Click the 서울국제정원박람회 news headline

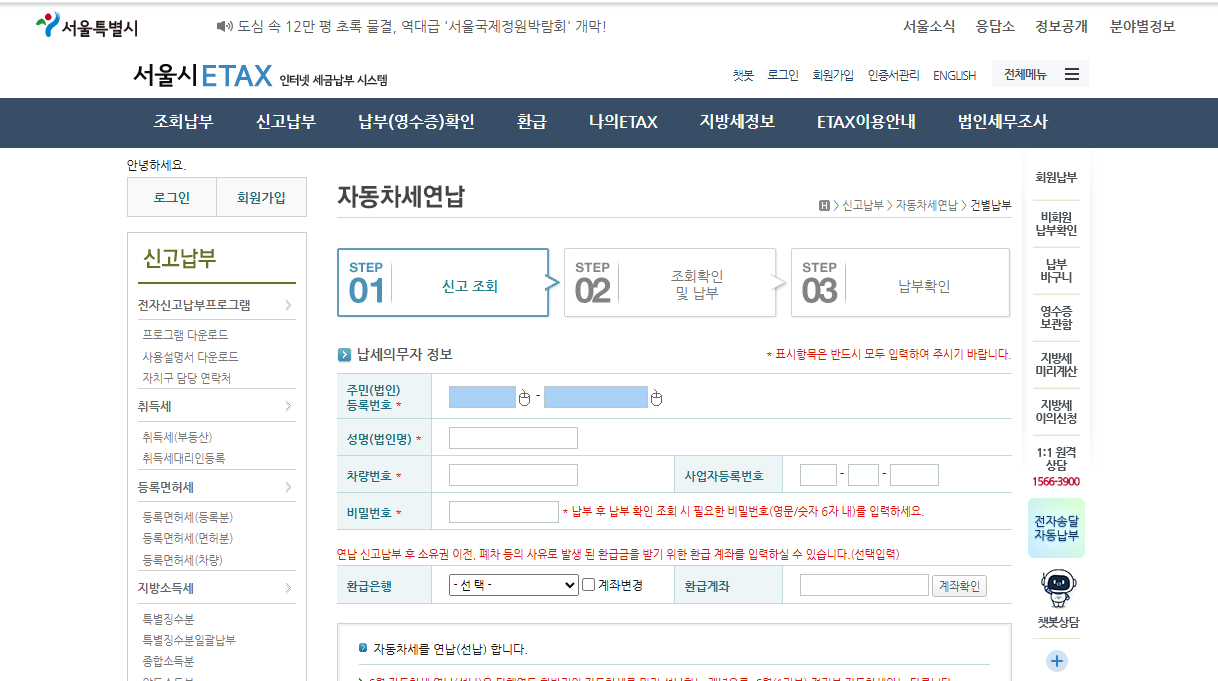coord(422,26)
